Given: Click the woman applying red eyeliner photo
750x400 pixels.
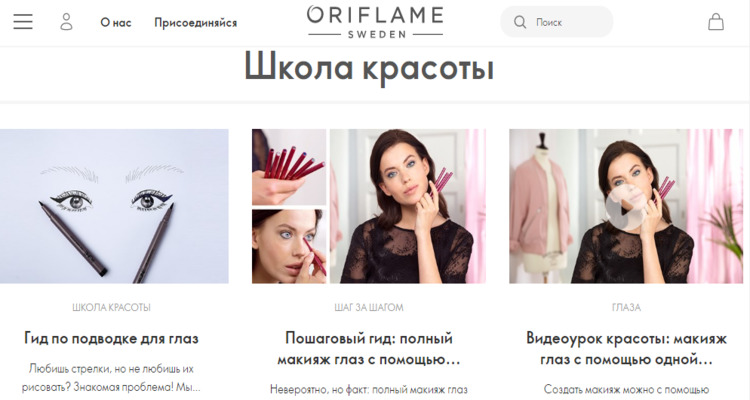Looking at the screenshot, I should [289, 246].
